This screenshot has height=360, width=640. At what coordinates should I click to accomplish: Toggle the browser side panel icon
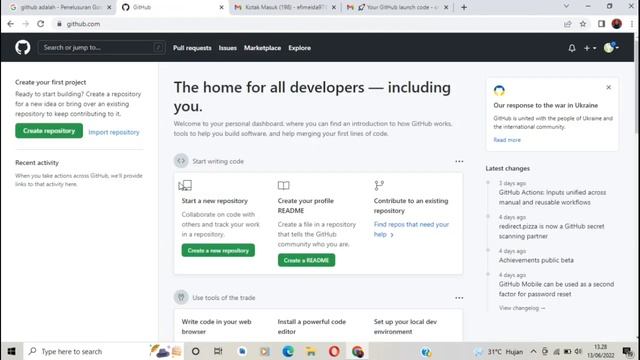(x=601, y=24)
